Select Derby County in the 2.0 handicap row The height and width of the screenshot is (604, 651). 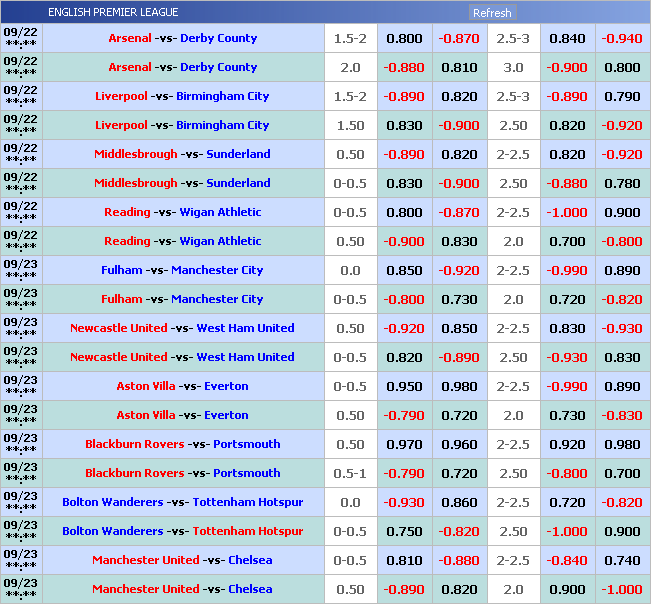(x=218, y=67)
